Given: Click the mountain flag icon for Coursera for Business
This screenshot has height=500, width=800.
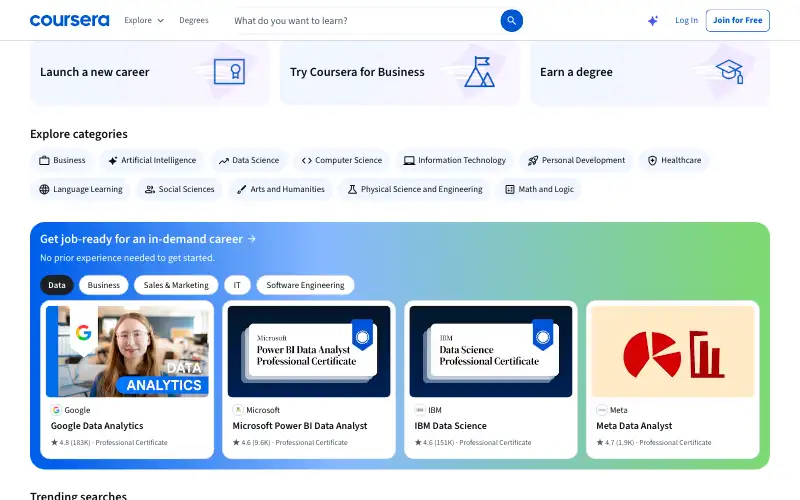Looking at the screenshot, I should click(479, 71).
